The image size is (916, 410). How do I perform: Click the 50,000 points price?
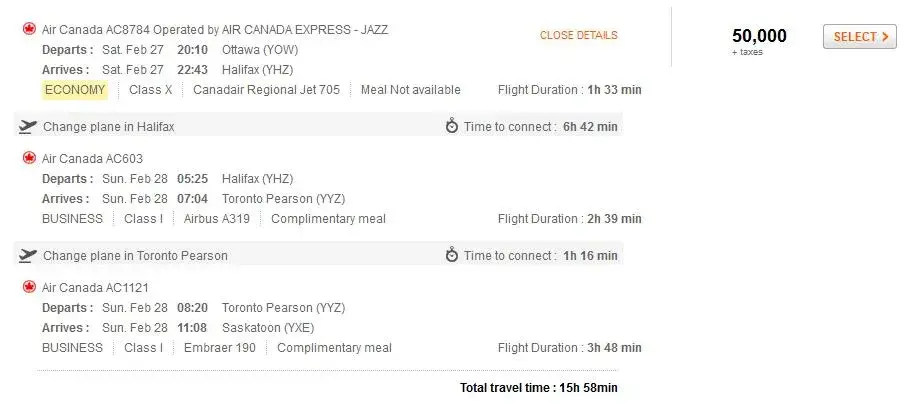[x=759, y=36]
